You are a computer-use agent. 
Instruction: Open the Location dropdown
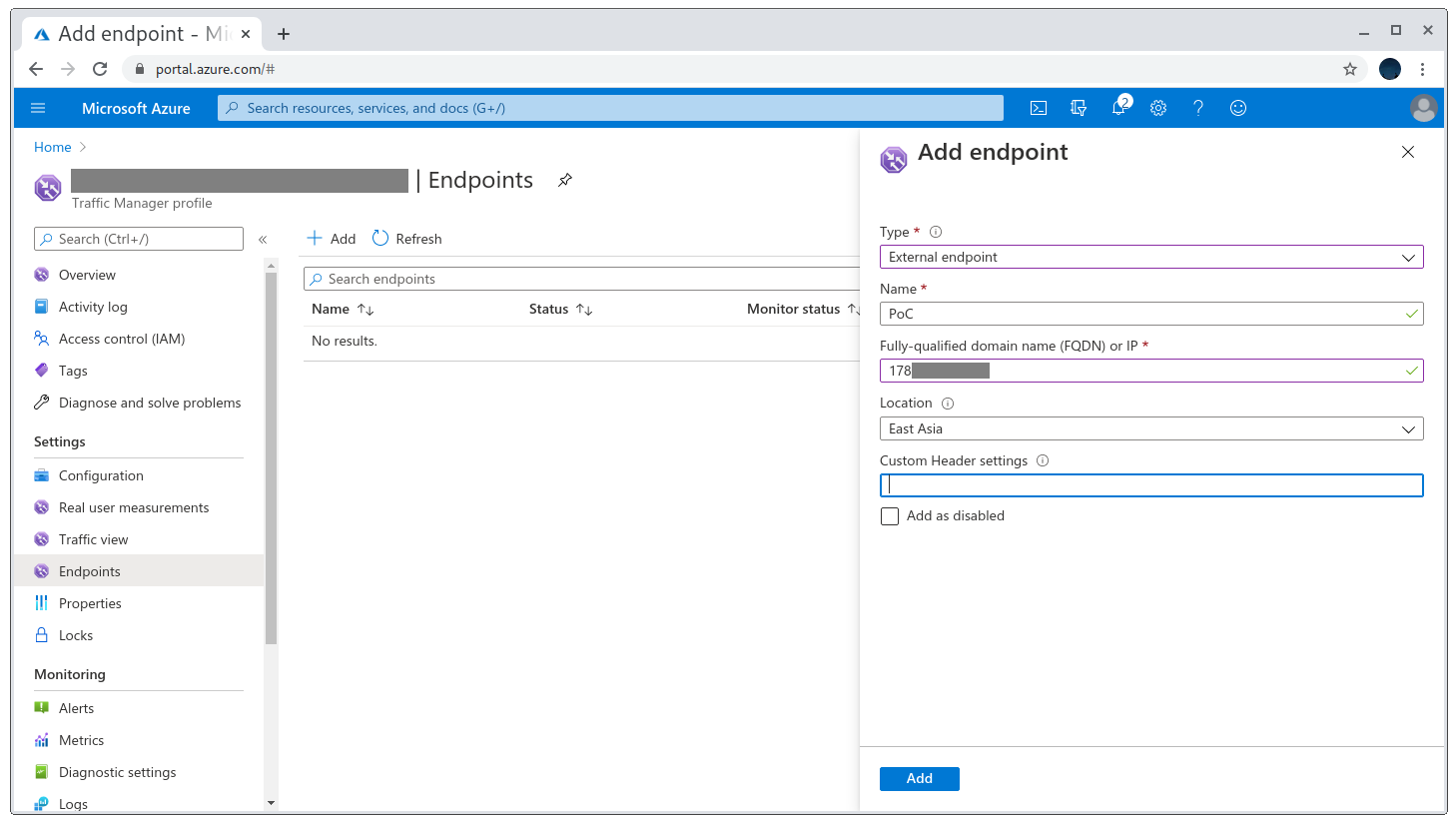1151,429
